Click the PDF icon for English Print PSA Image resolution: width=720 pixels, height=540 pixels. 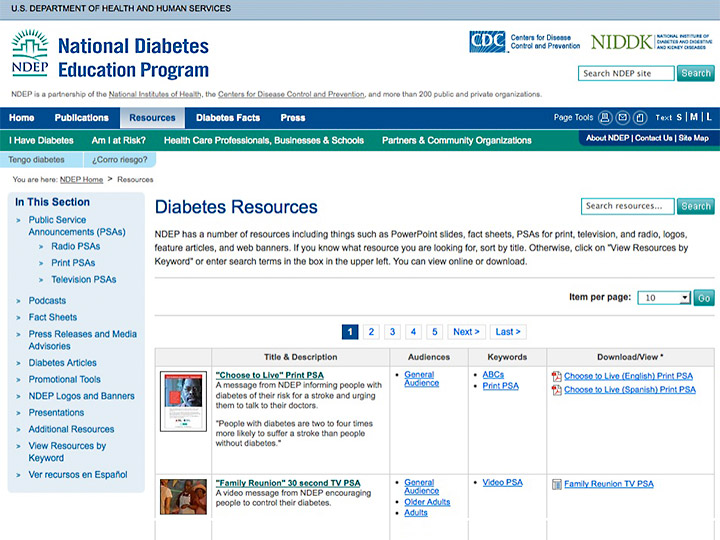pos(557,377)
